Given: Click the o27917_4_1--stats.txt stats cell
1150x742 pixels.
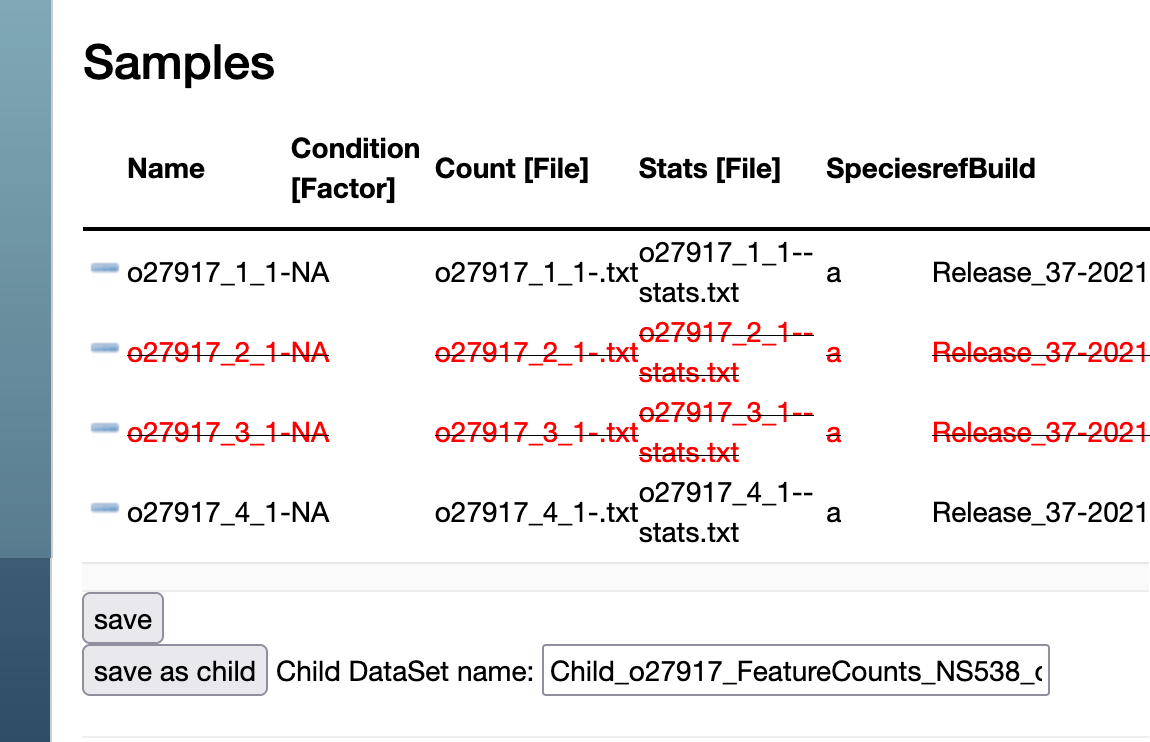Looking at the screenshot, I should 726,512.
